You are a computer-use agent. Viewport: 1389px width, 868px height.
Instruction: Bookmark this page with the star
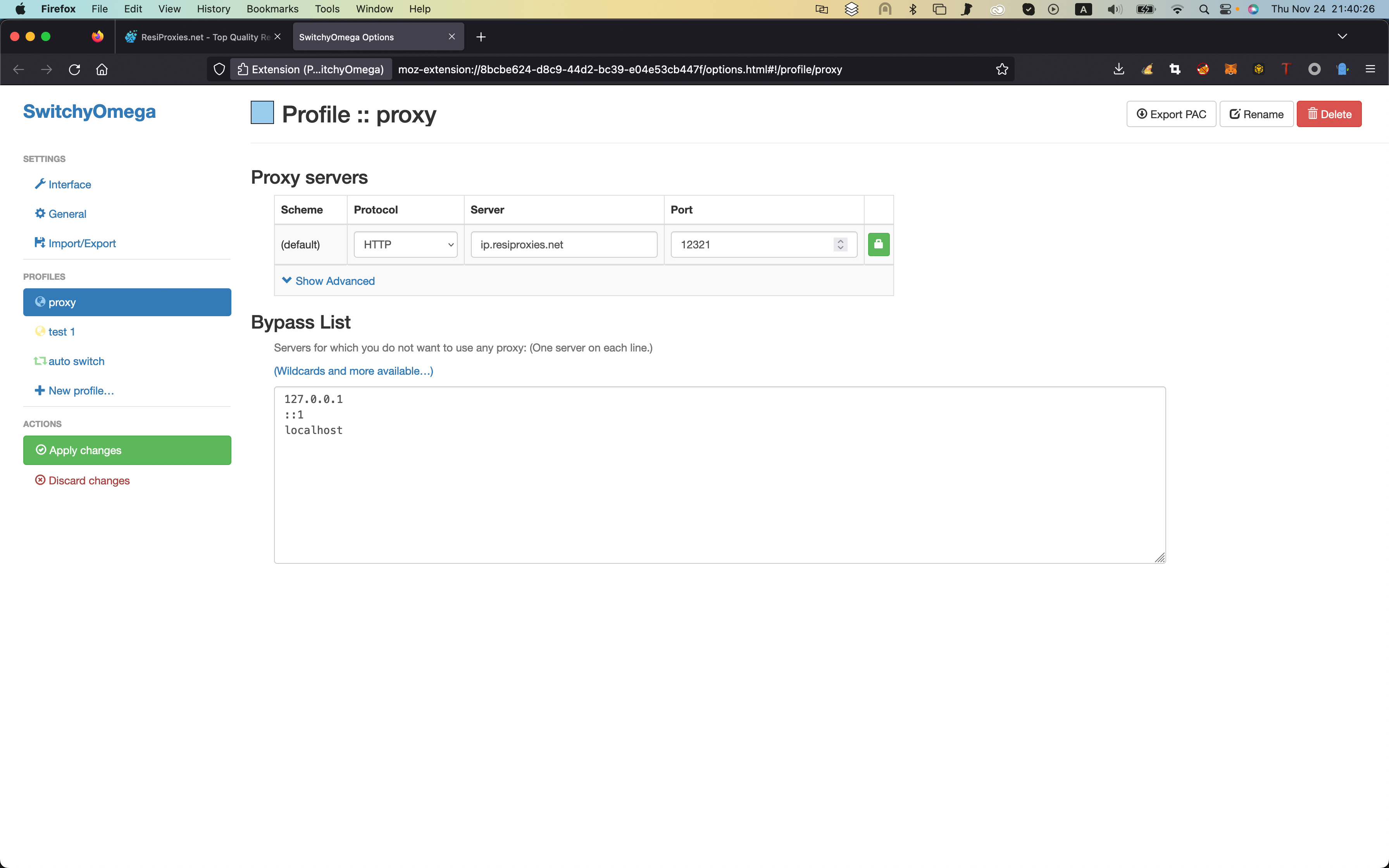(x=1002, y=69)
